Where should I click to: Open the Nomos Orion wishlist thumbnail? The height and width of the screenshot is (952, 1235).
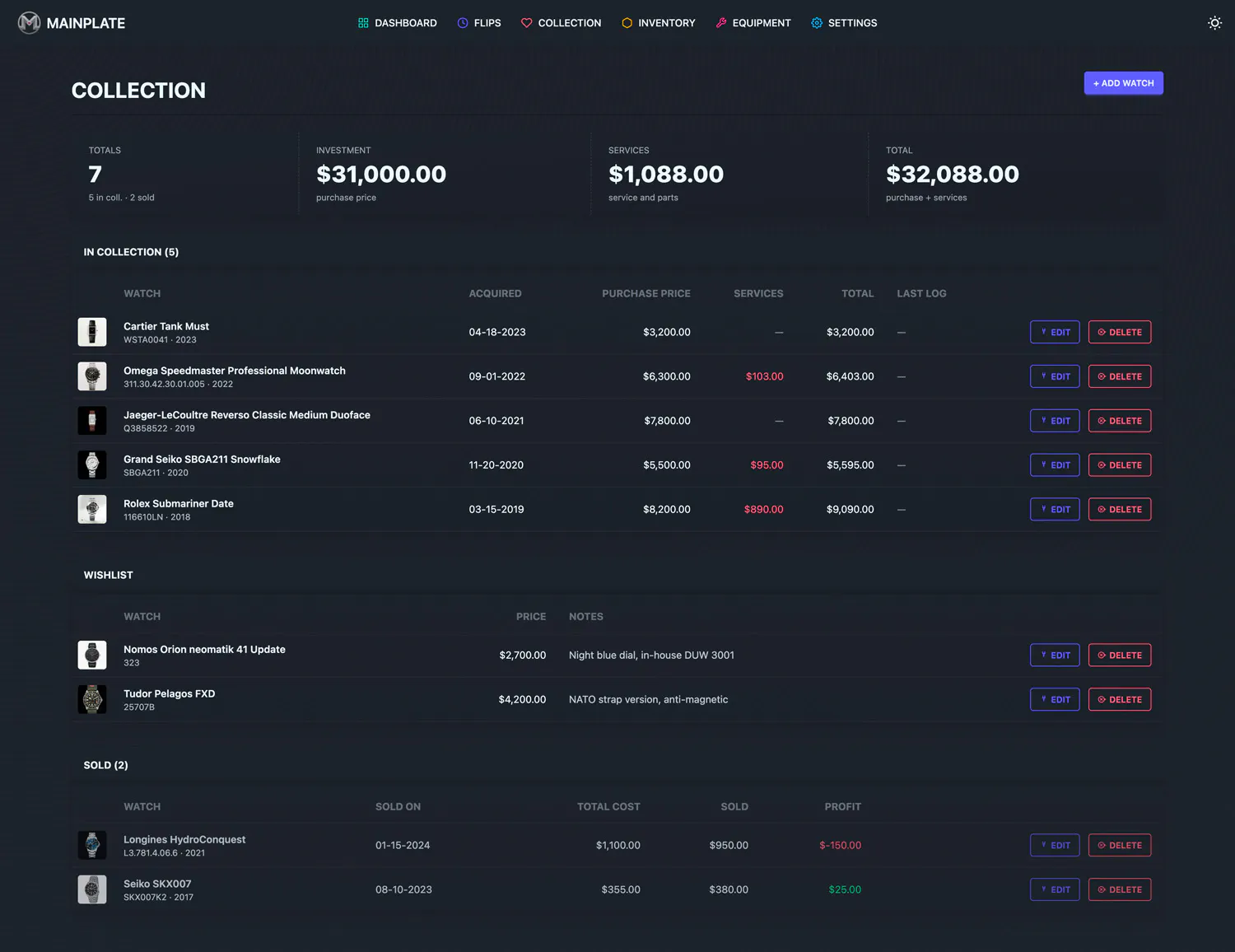92,656
